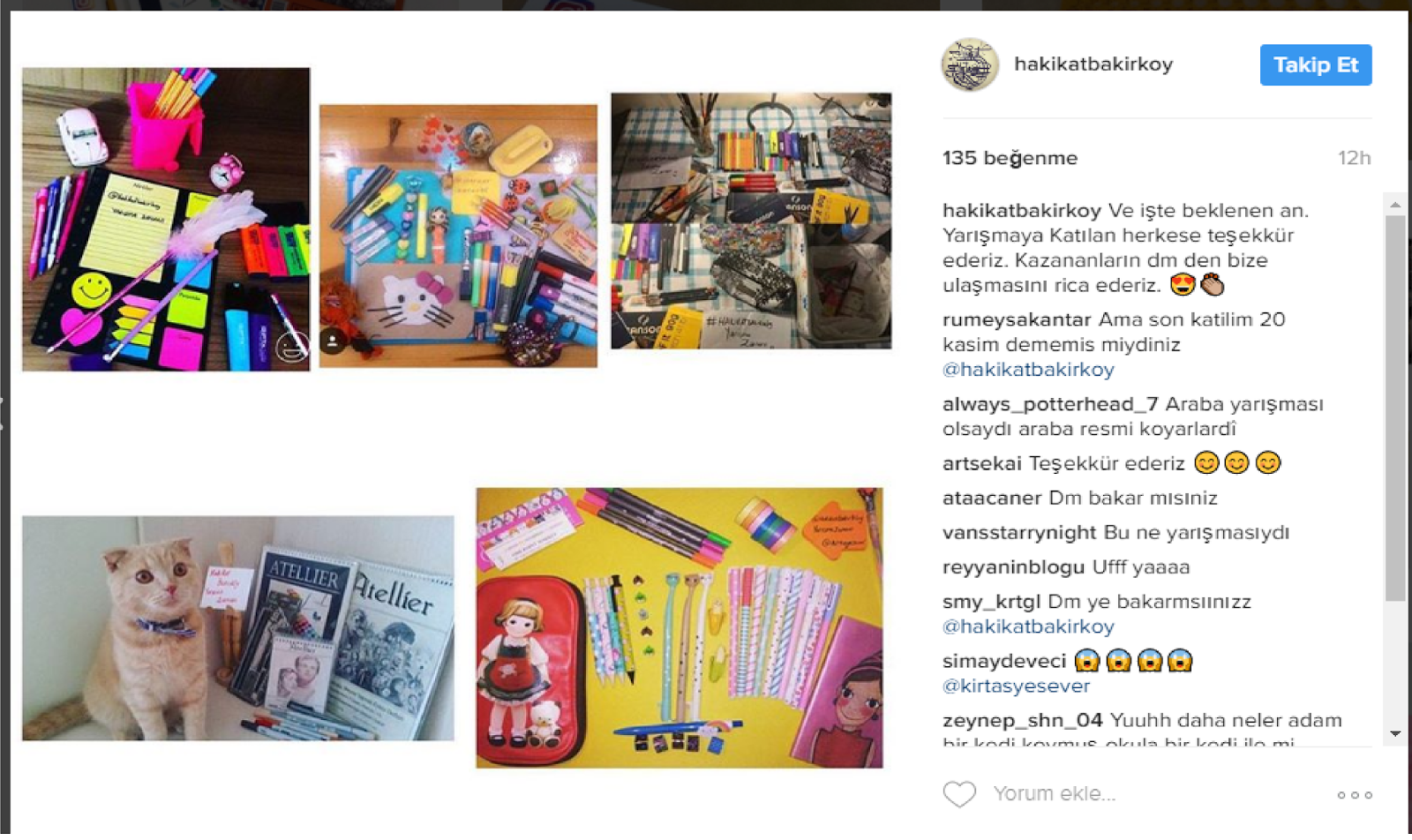Open artsekai commenter profile

[x=981, y=463]
